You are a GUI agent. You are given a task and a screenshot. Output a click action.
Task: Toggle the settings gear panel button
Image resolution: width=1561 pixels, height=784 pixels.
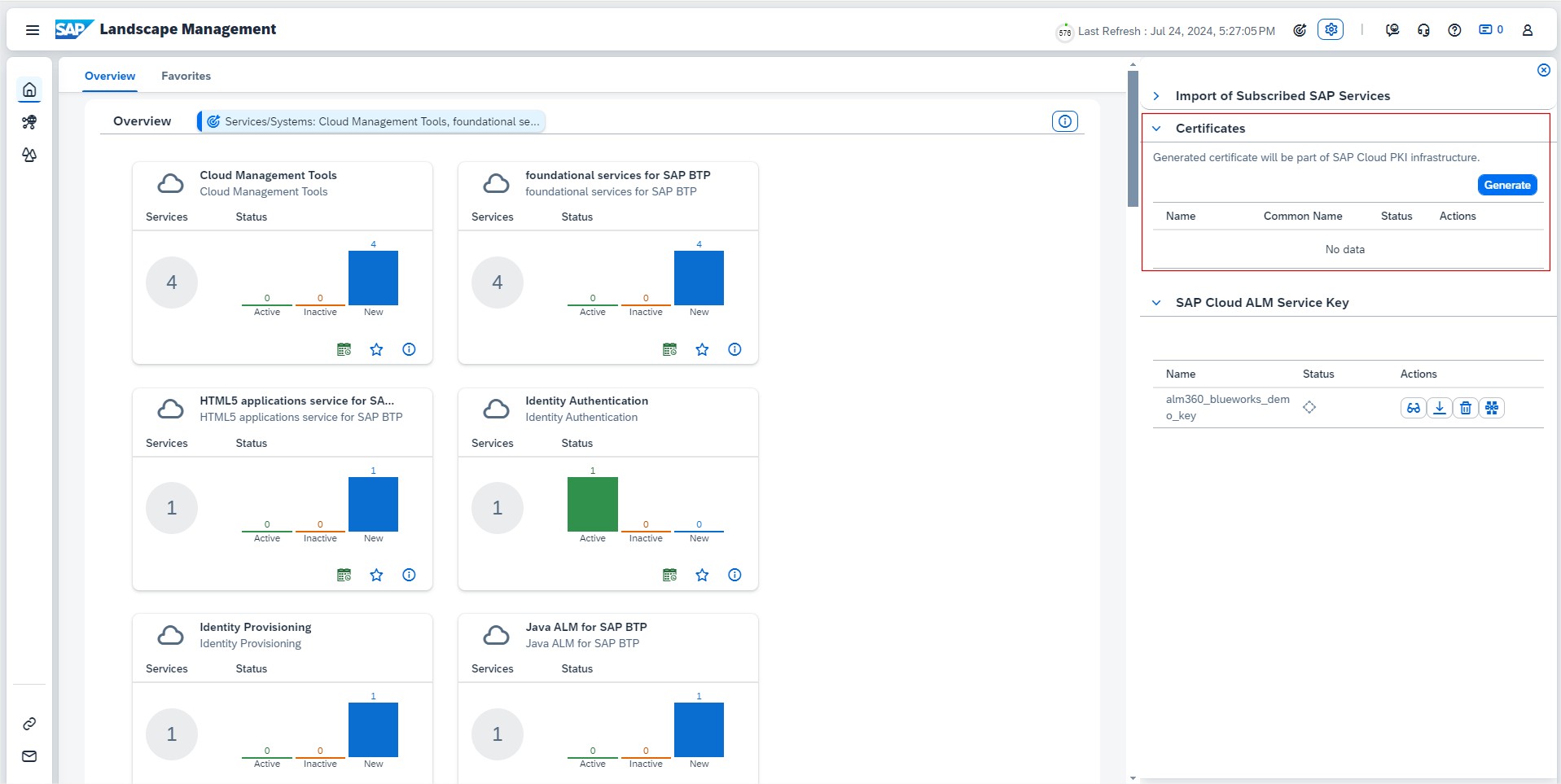click(1331, 30)
